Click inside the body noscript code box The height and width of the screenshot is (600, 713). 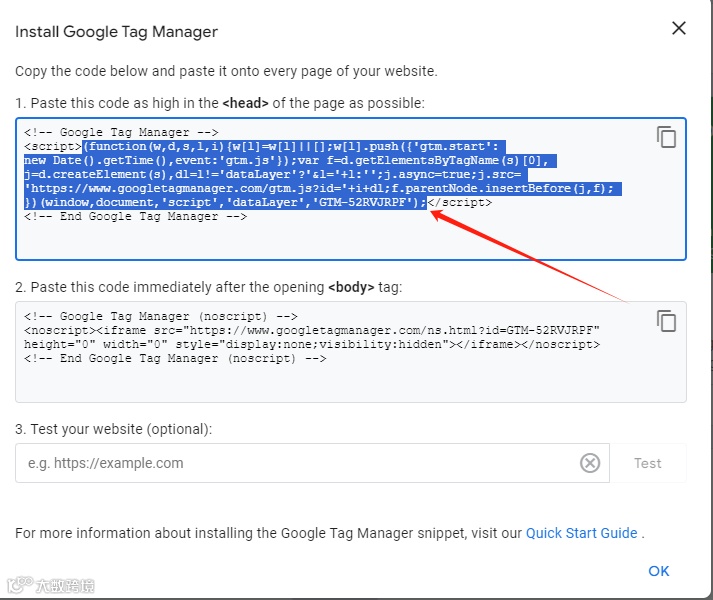coord(351,352)
